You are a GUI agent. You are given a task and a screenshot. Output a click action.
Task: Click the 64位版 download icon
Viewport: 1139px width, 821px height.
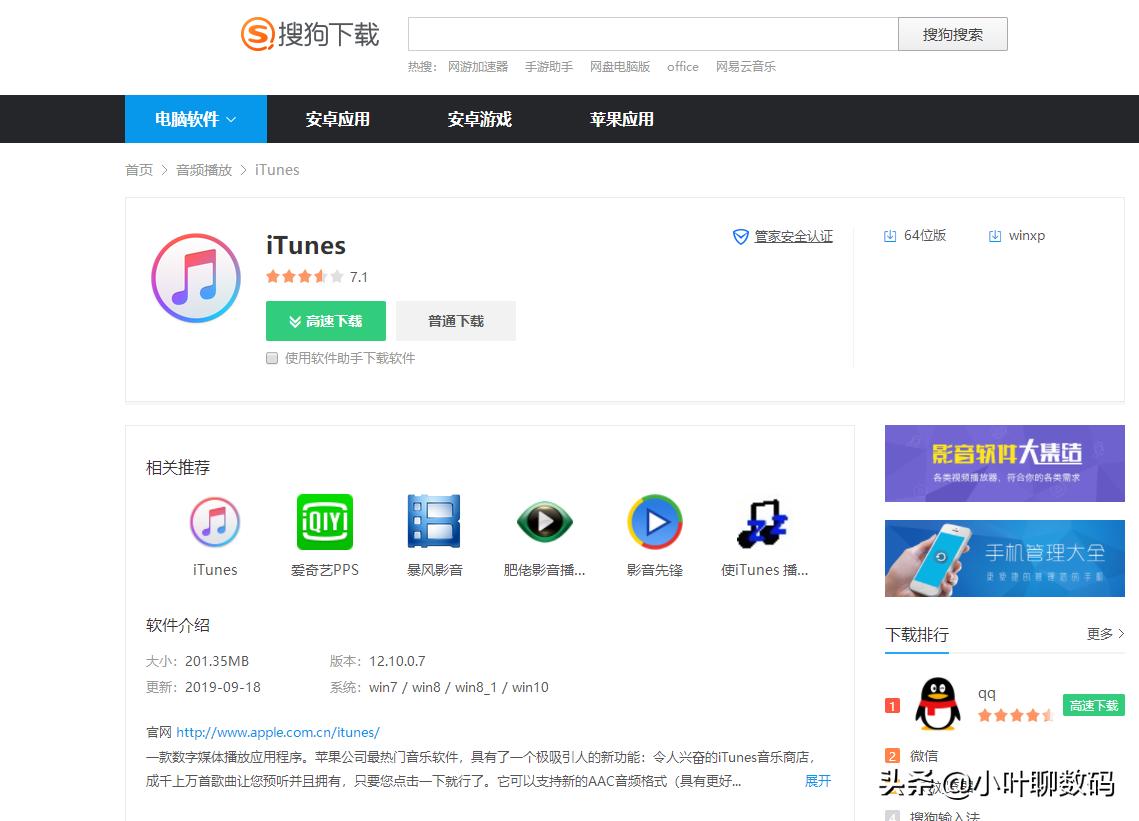[890, 235]
